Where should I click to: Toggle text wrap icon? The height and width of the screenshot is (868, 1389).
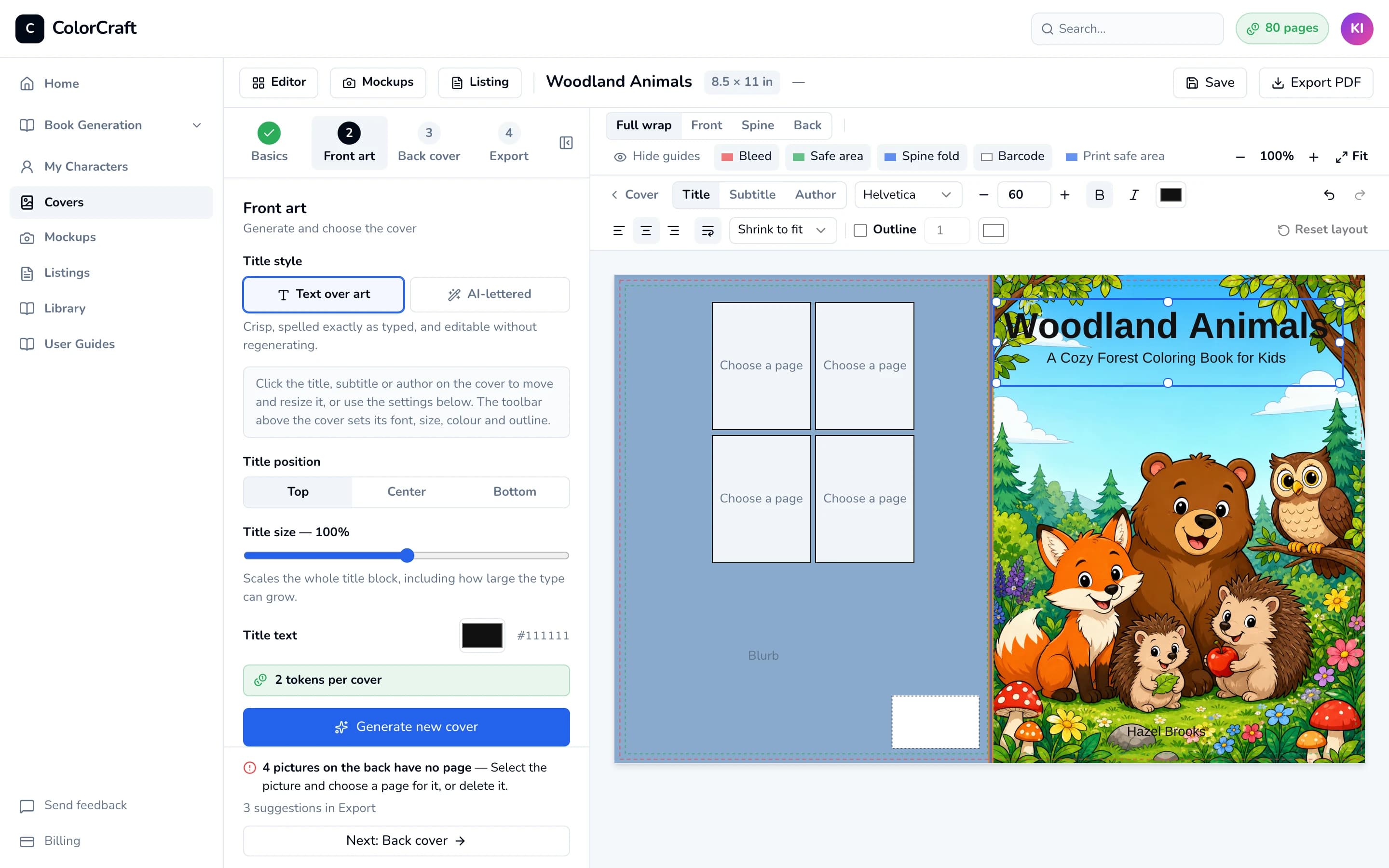(708, 230)
